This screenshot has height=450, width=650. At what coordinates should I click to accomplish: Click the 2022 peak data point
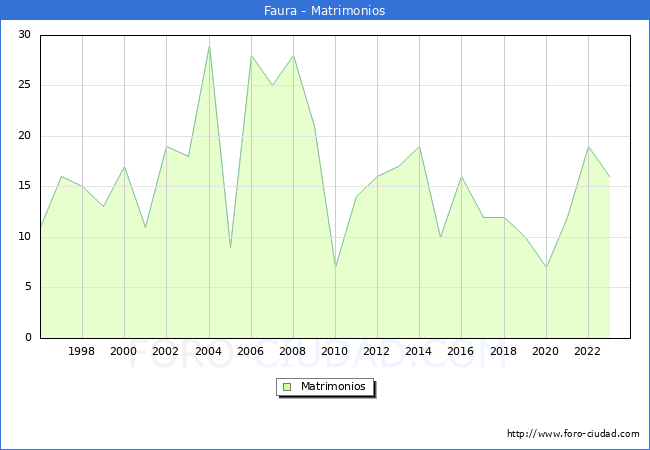tap(588, 146)
